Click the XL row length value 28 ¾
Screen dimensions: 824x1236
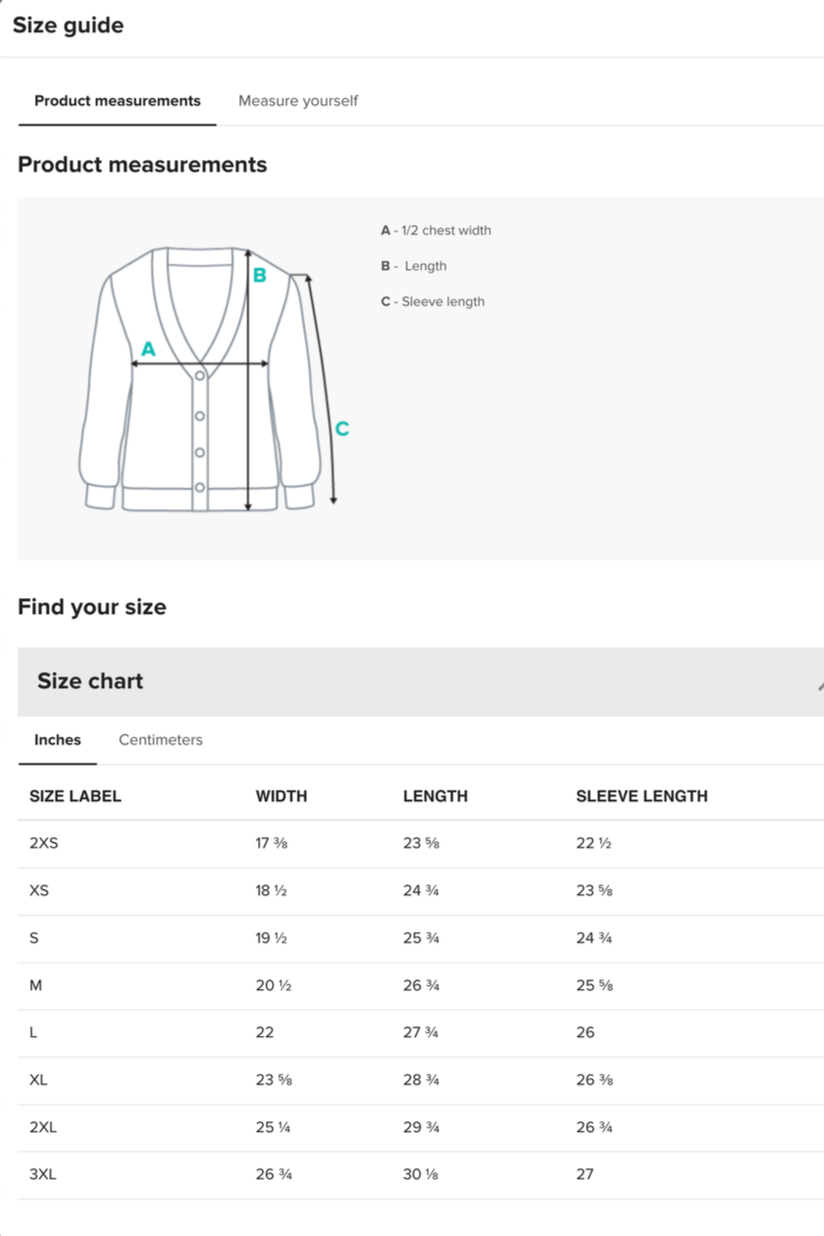pos(421,1080)
